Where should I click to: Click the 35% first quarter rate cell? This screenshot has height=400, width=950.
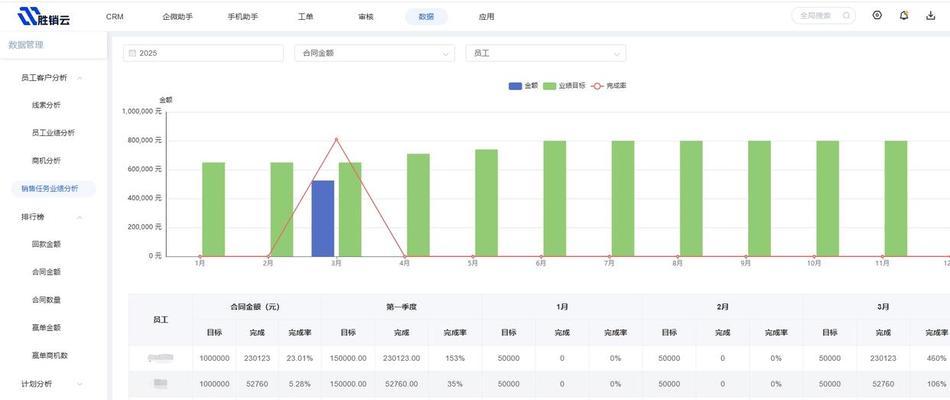[455, 384]
